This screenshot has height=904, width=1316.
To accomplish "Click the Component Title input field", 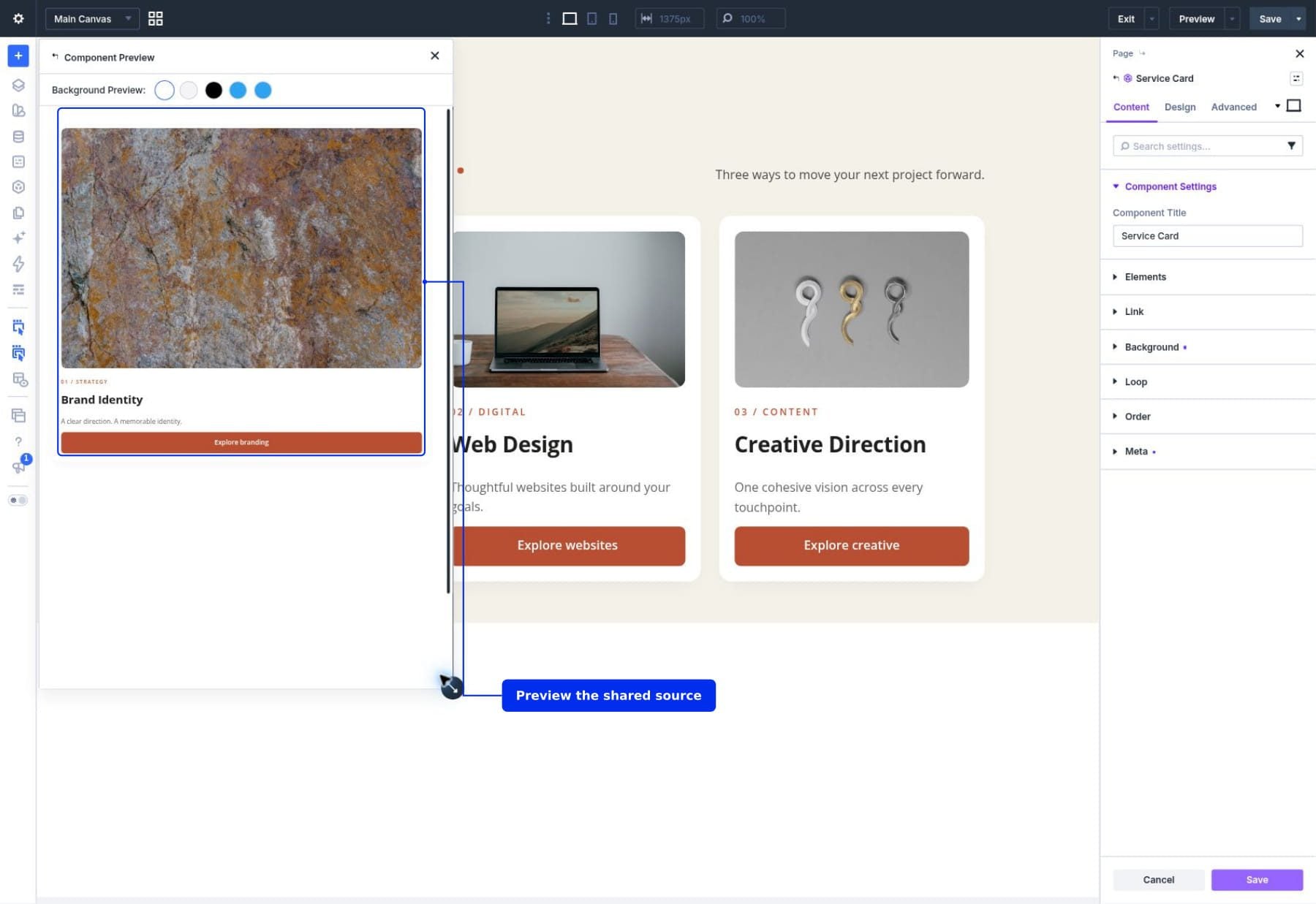I will pyautogui.click(x=1207, y=236).
